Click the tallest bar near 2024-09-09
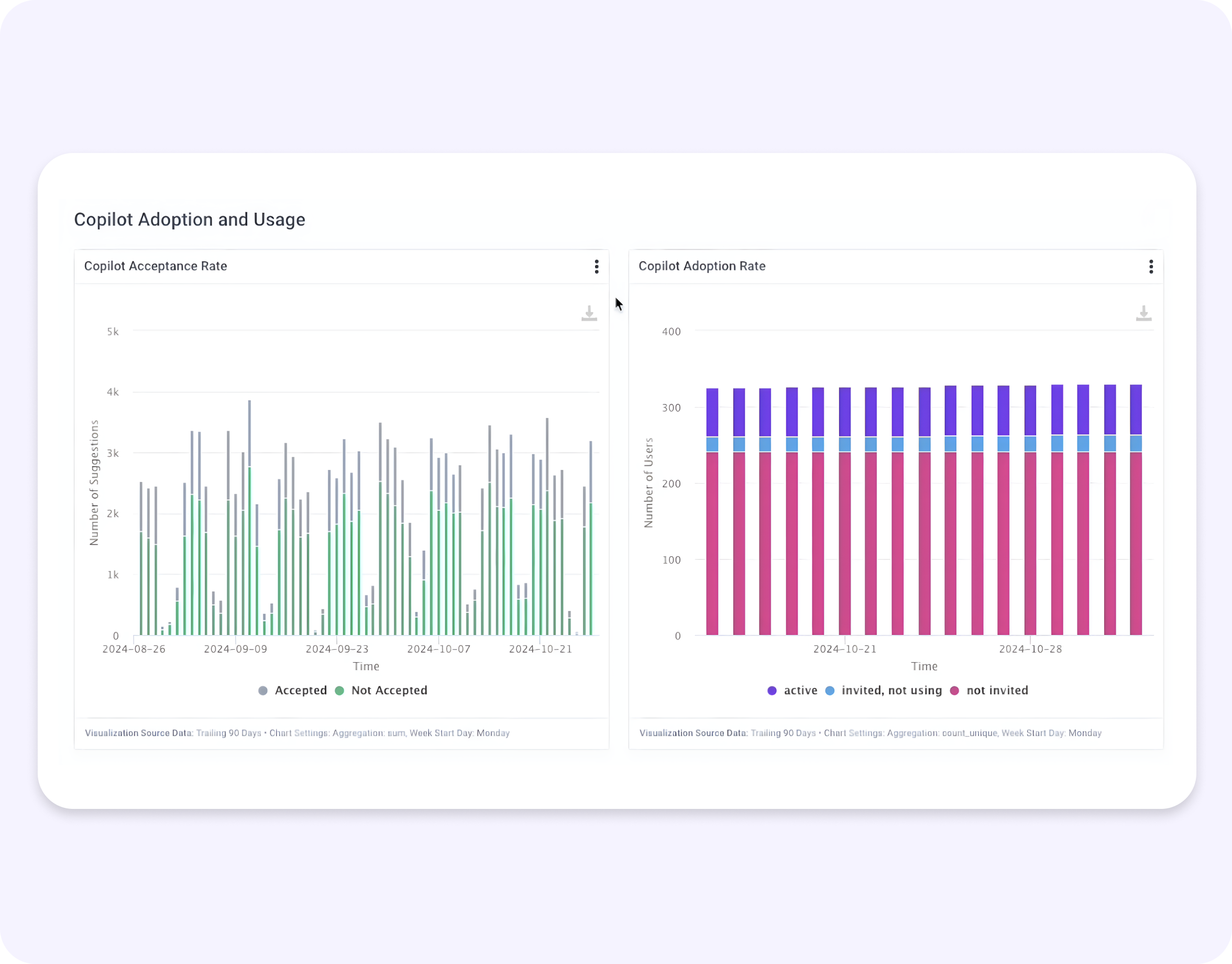The width and height of the screenshot is (1232, 964). [x=250, y=508]
